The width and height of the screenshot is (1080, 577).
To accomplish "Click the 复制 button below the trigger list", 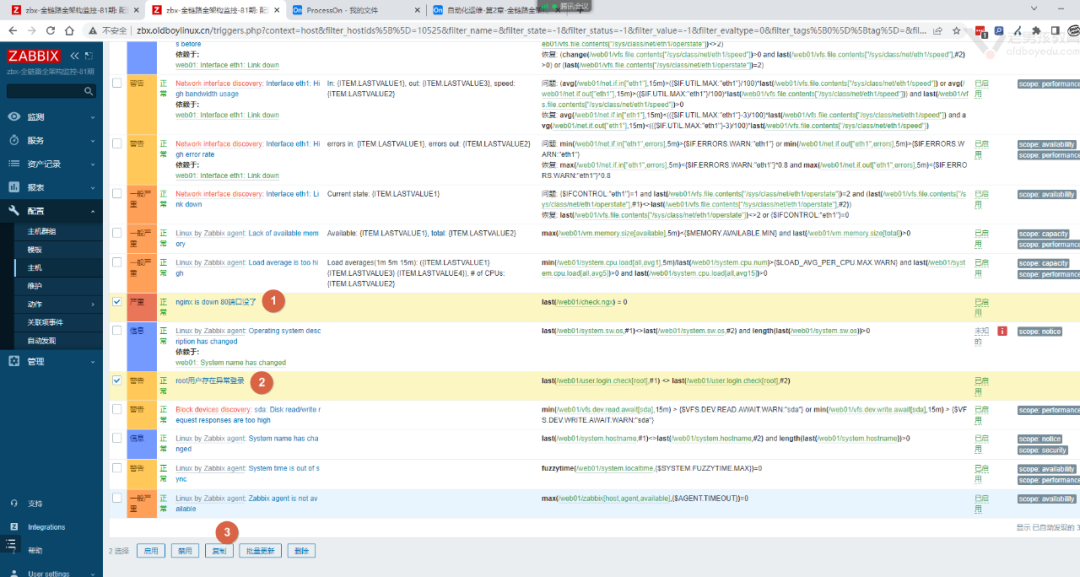I will (x=219, y=551).
